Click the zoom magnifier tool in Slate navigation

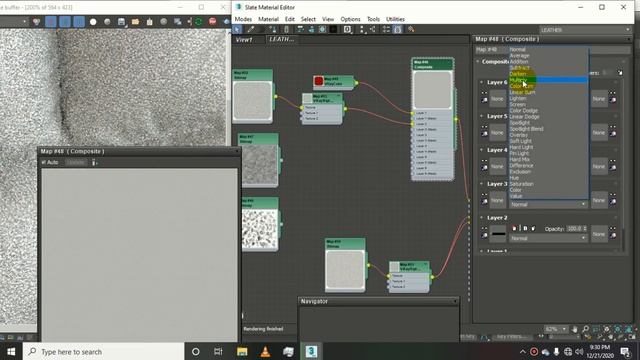click(x=586, y=329)
